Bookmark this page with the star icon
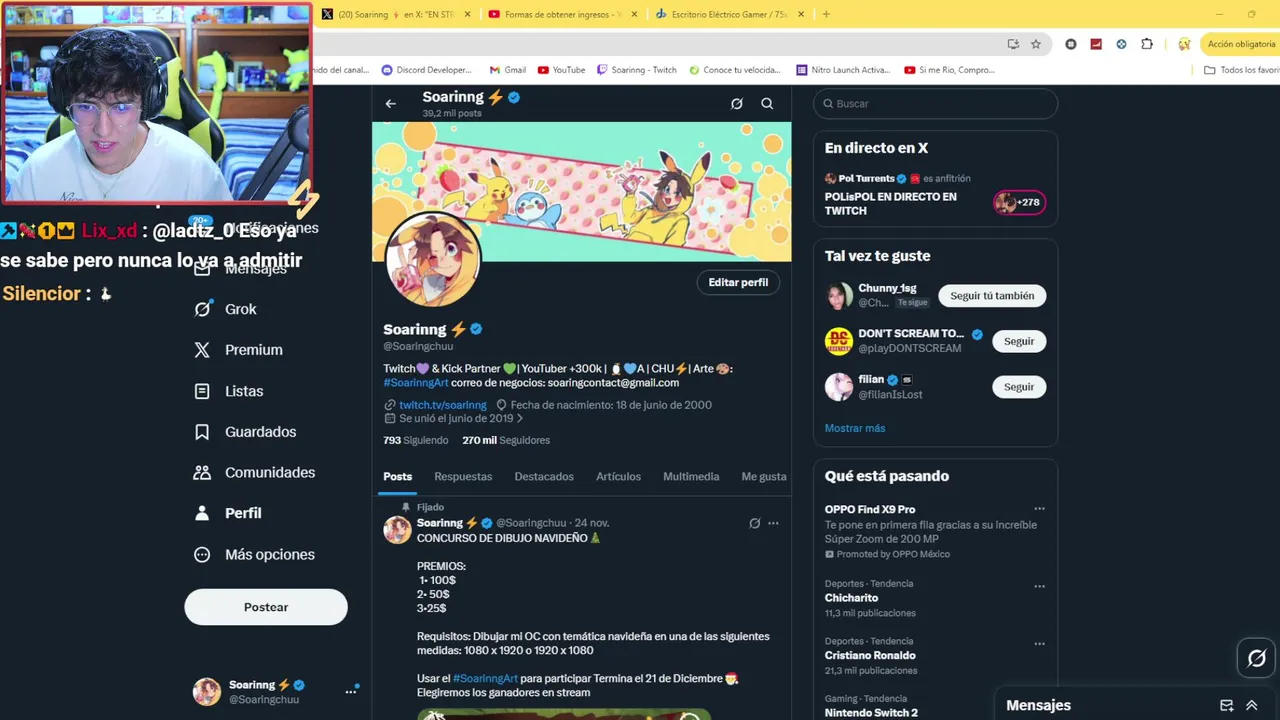The width and height of the screenshot is (1280, 720). [1036, 44]
